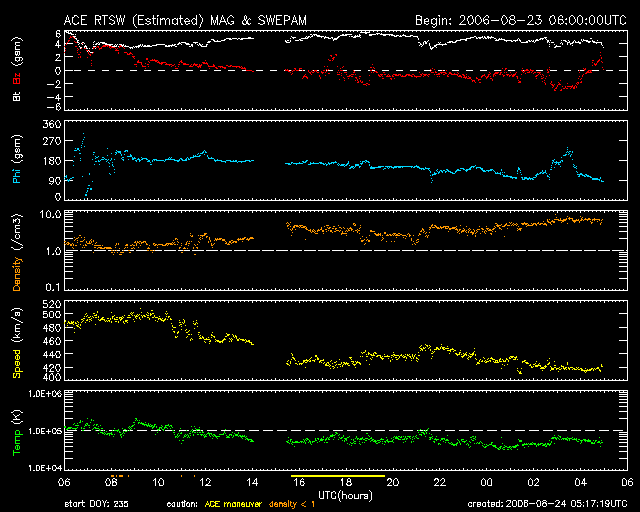Click the "440" speed tick label
640x512 pixels.
52,354
